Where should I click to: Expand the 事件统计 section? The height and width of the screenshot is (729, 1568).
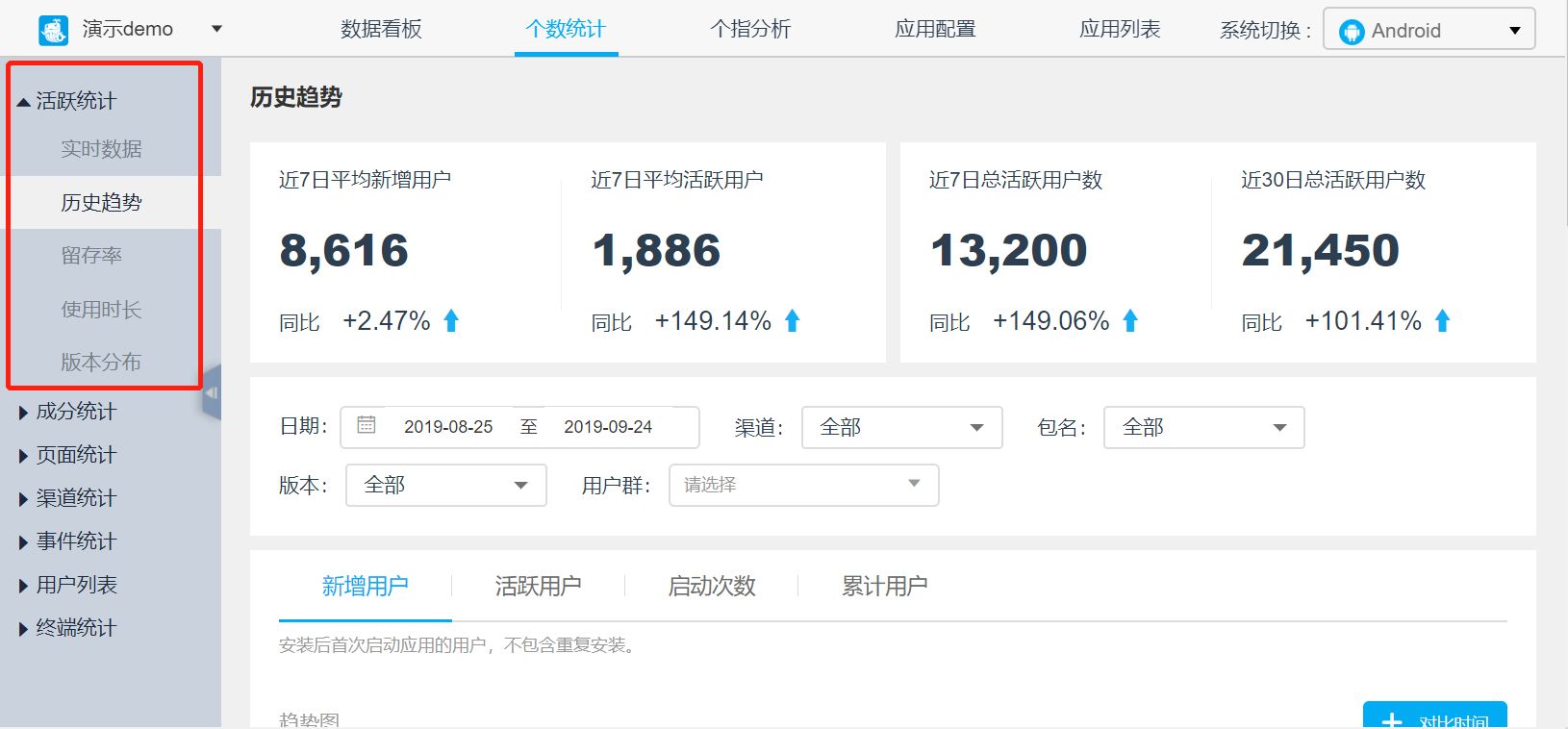[x=67, y=541]
